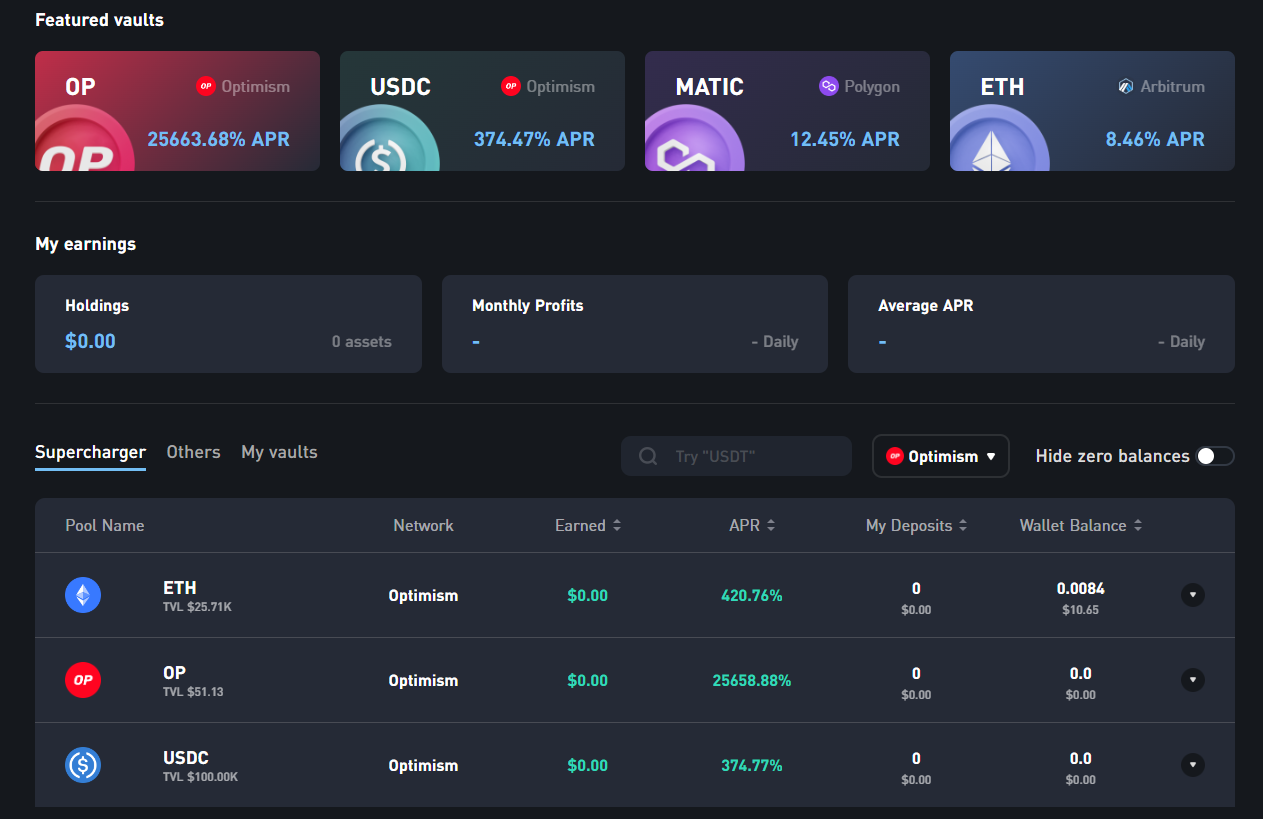Open the Optimism network dropdown

(x=941, y=456)
